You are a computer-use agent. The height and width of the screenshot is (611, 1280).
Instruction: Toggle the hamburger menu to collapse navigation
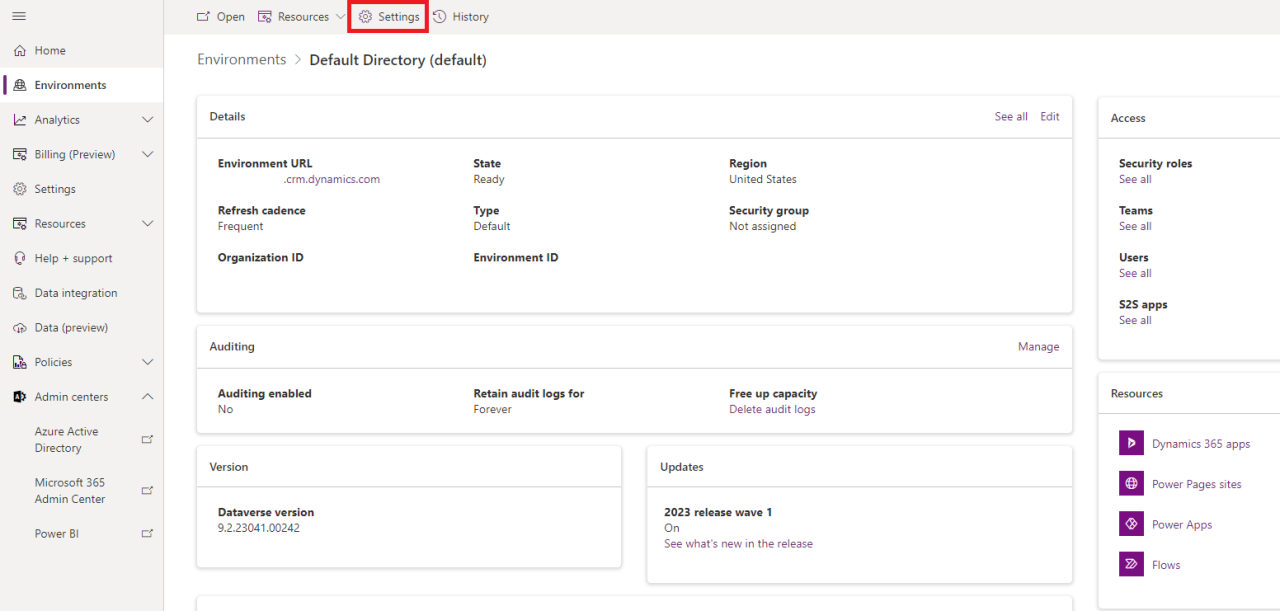click(18, 15)
